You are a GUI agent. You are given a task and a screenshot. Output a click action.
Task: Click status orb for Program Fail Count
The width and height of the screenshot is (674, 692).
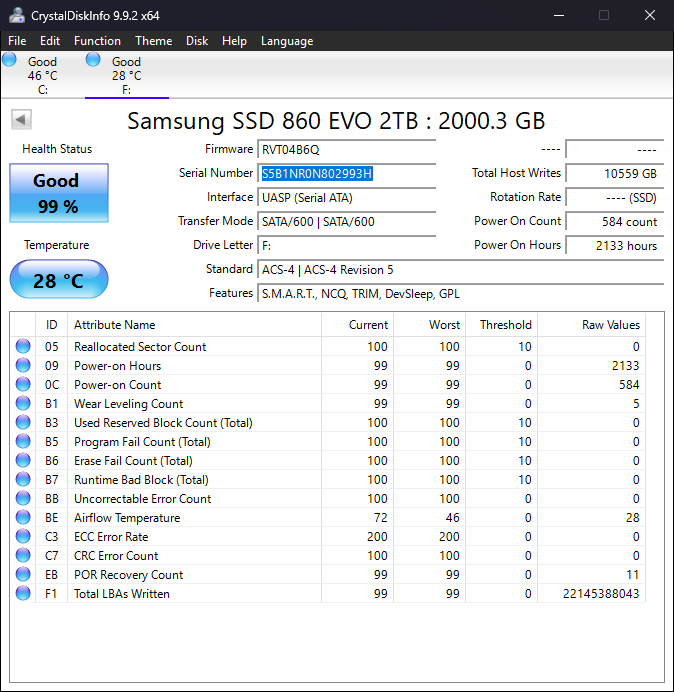[x=23, y=441]
